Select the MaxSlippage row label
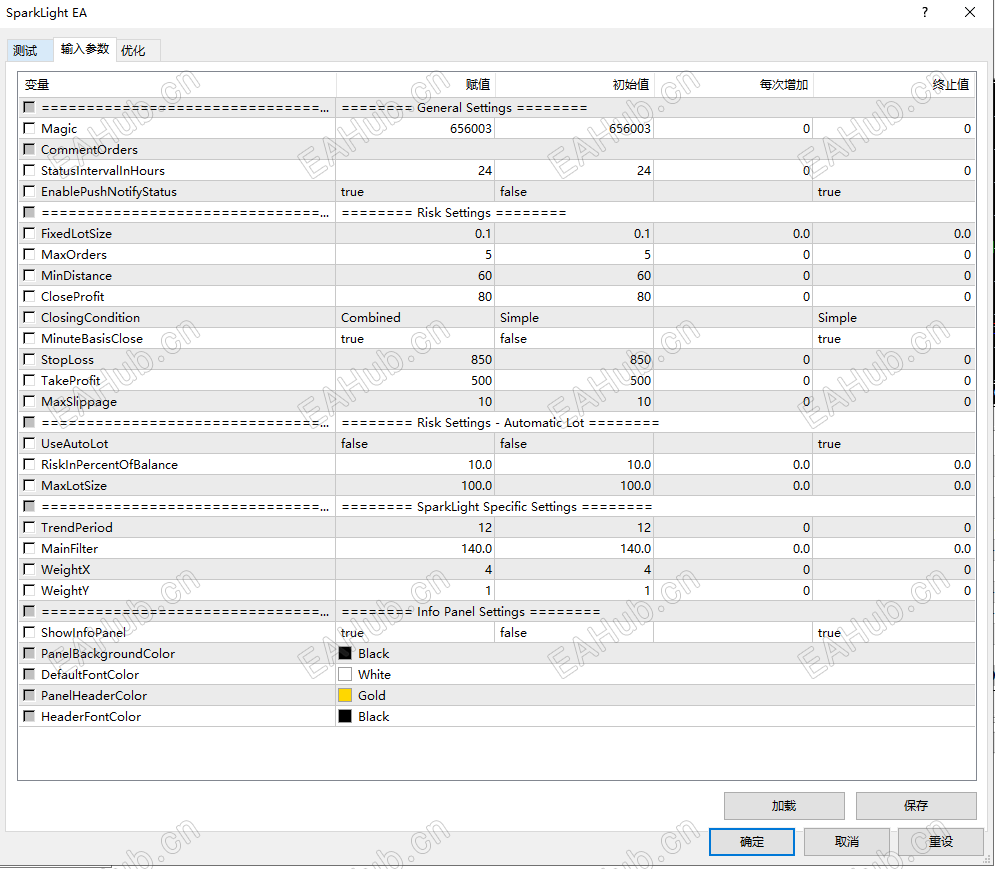 79,401
